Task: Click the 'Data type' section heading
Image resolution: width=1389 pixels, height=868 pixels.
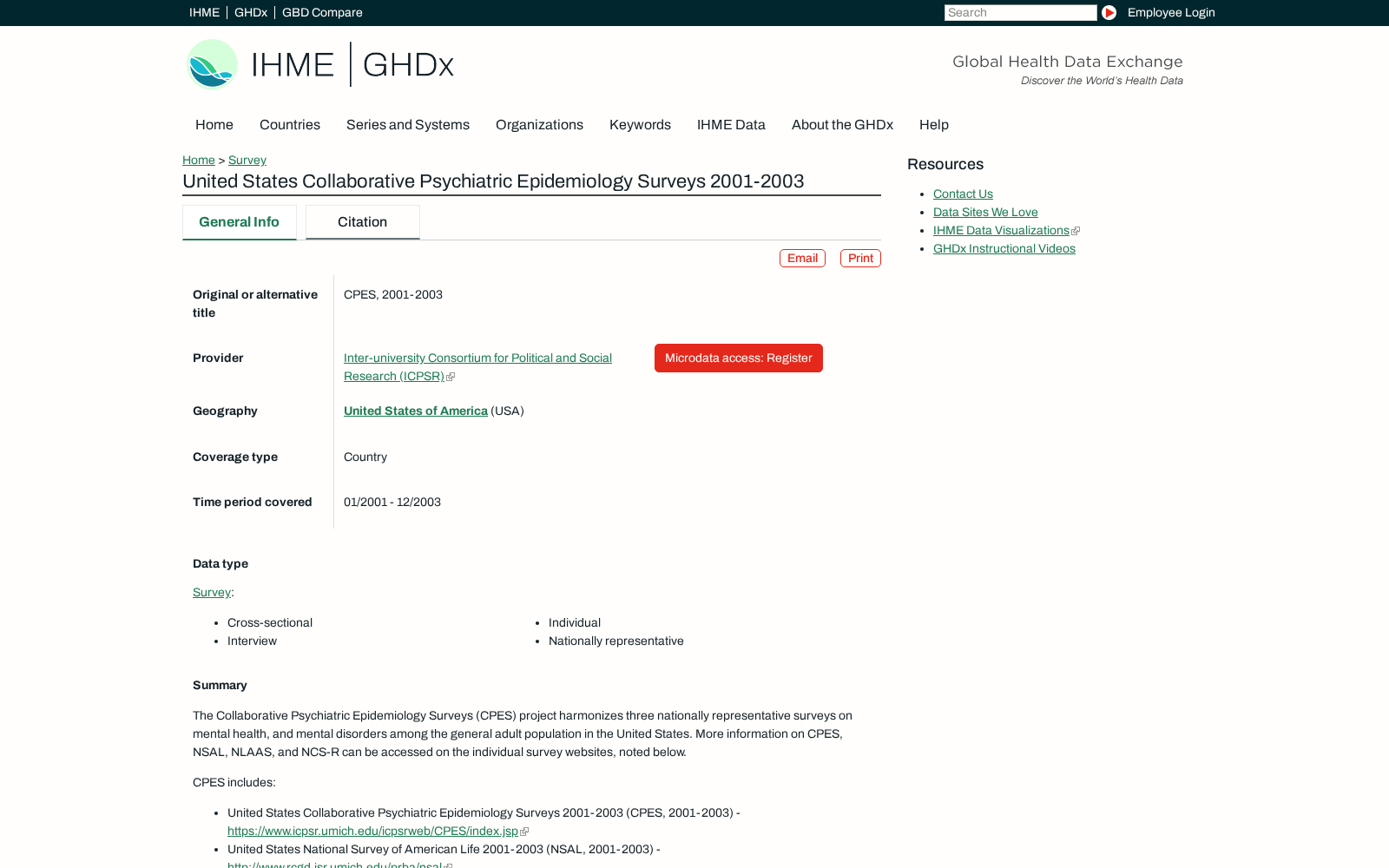Action: pos(221,563)
